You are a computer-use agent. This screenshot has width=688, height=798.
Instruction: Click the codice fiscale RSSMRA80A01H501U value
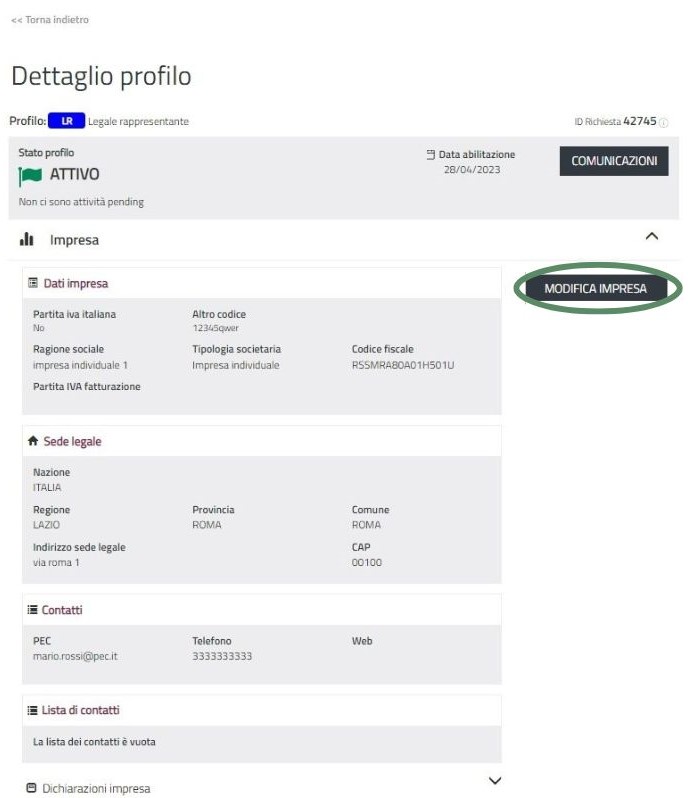402,365
